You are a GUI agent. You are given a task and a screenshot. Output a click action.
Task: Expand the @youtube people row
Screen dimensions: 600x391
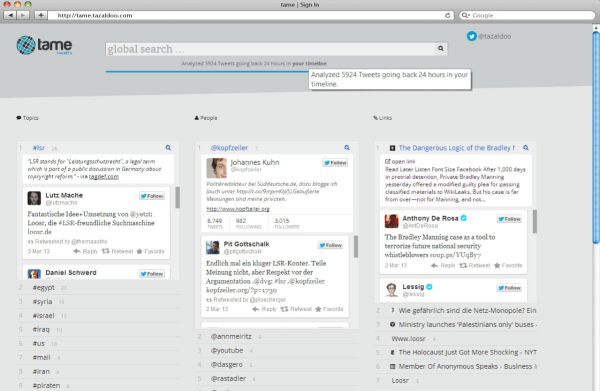(x=277, y=350)
